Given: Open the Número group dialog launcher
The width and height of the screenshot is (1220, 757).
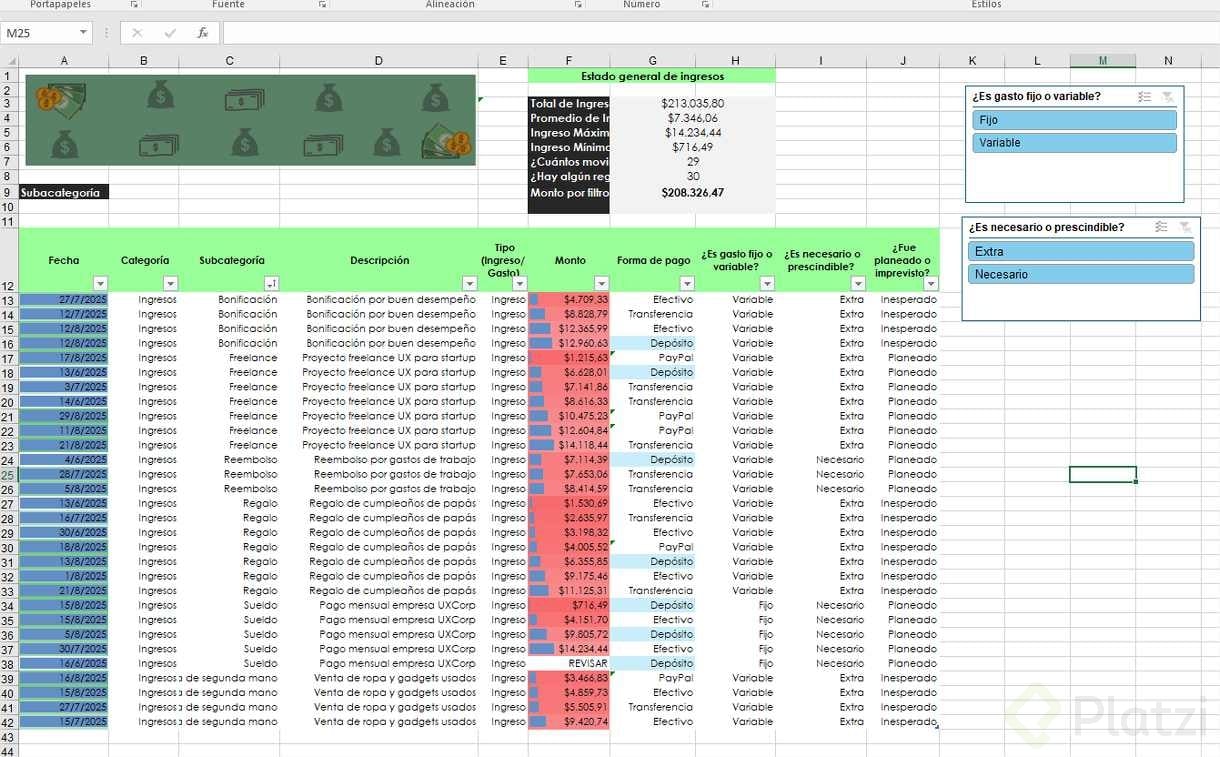Looking at the screenshot, I should pyautogui.click(x=706, y=5).
